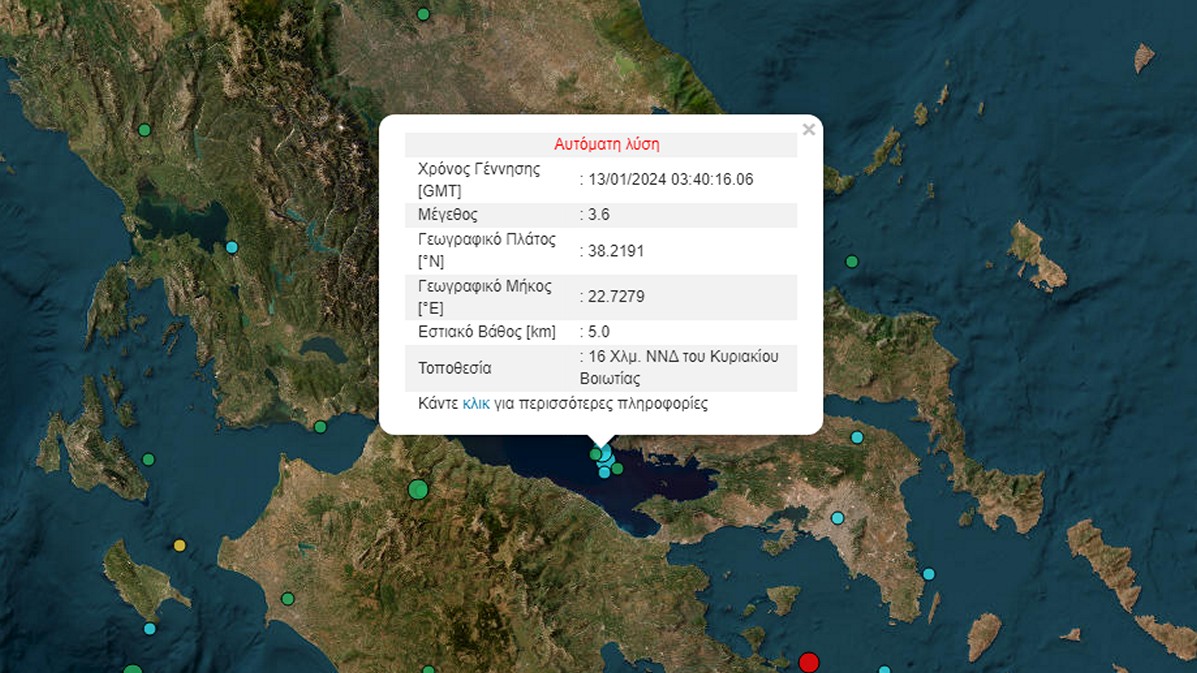The width and height of the screenshot is (1197, 673).
Task: Click the focal depth value 5.0
Action: click(599, 332)
